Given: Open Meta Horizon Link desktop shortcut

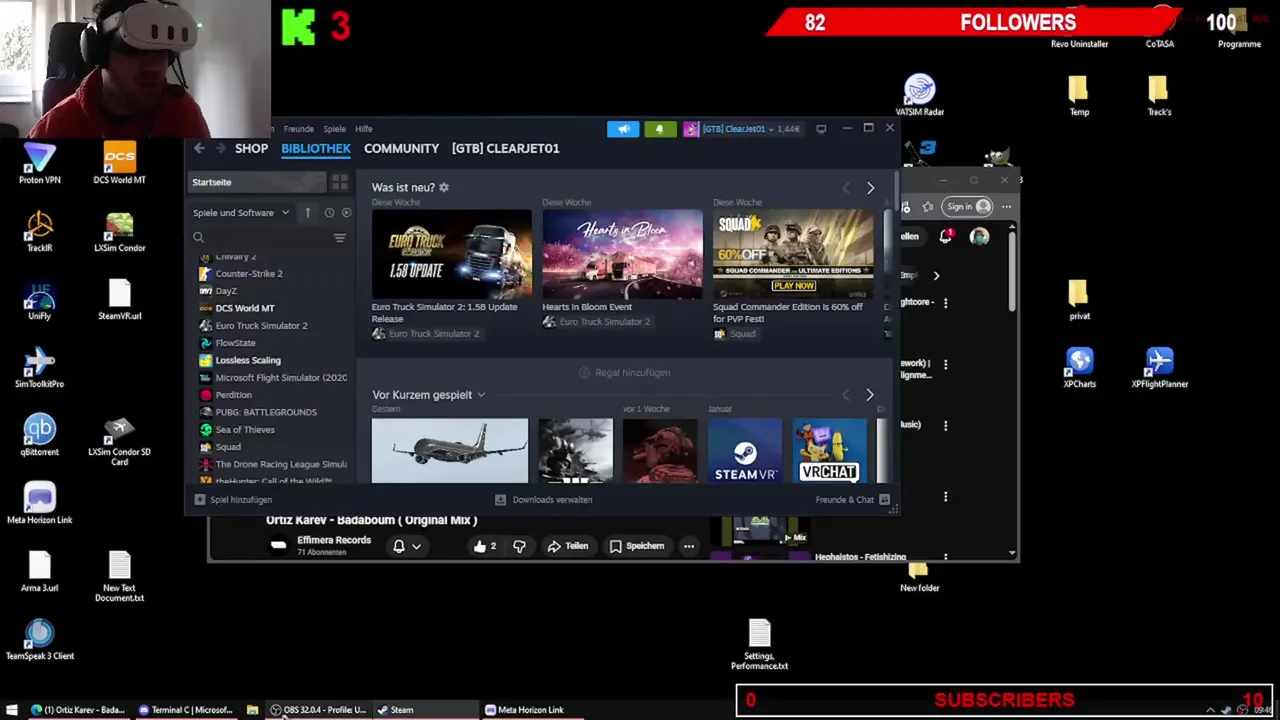Looking at the screenshot, I should click(x=40, y=503).
